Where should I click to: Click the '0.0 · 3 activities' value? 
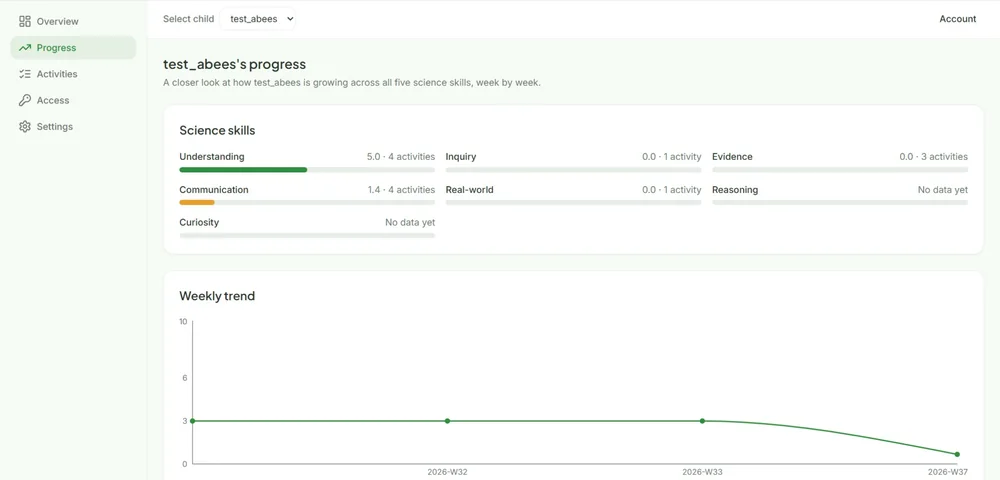tap(934, 157)
